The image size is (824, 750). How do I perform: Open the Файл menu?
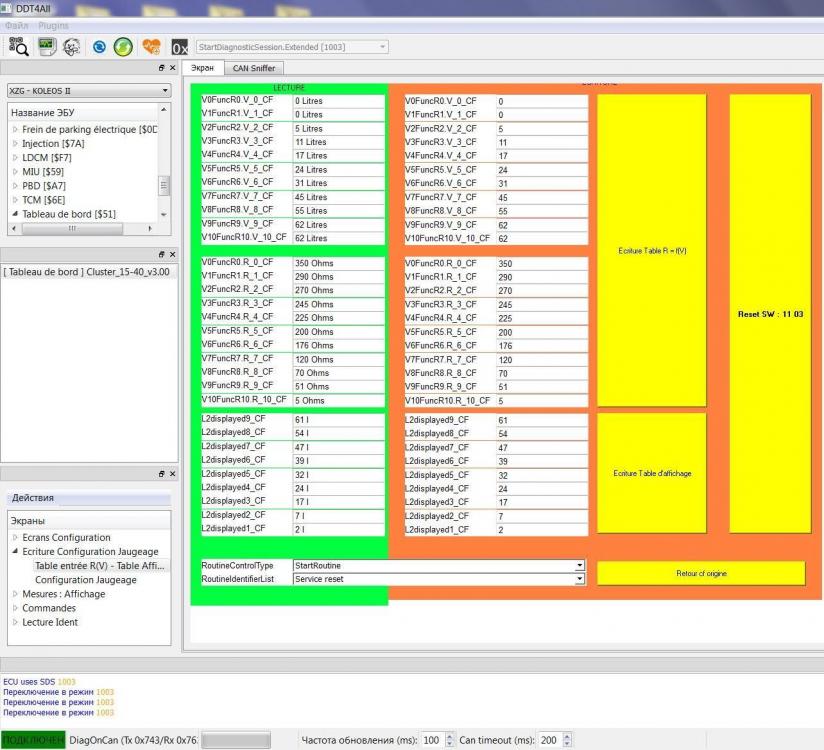16,25
